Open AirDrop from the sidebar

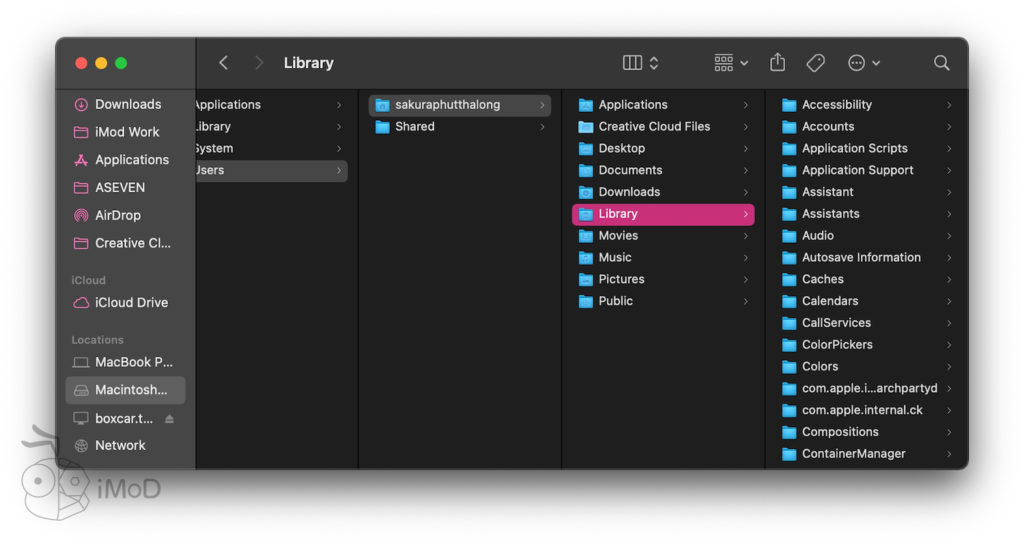click(x=117, y=215)
